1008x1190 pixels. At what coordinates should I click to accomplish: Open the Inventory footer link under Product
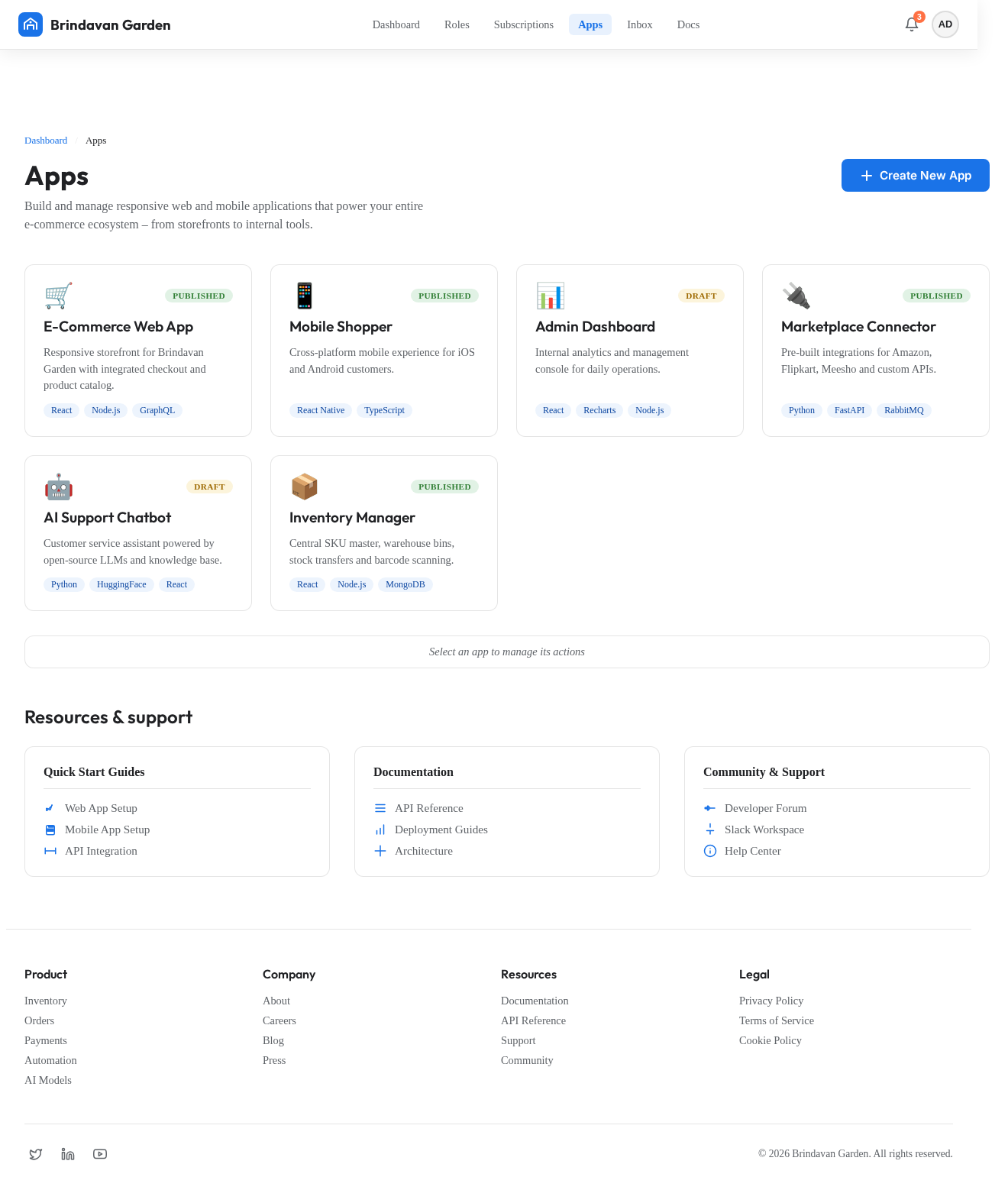[46, 1001]
